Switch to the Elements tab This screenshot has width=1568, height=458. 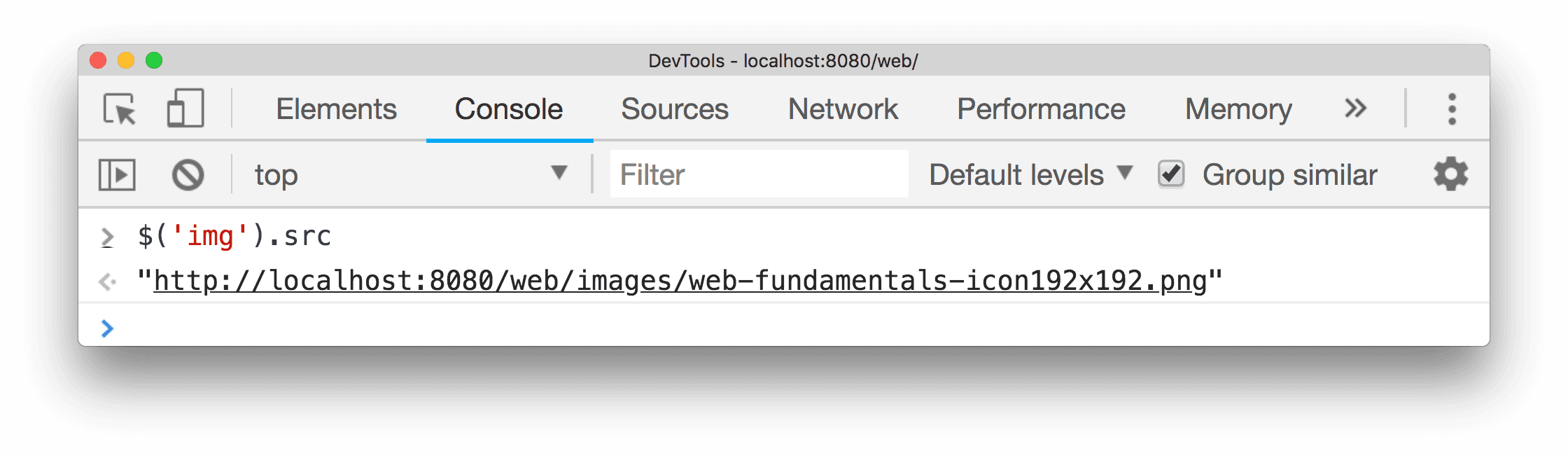[336, 109]
